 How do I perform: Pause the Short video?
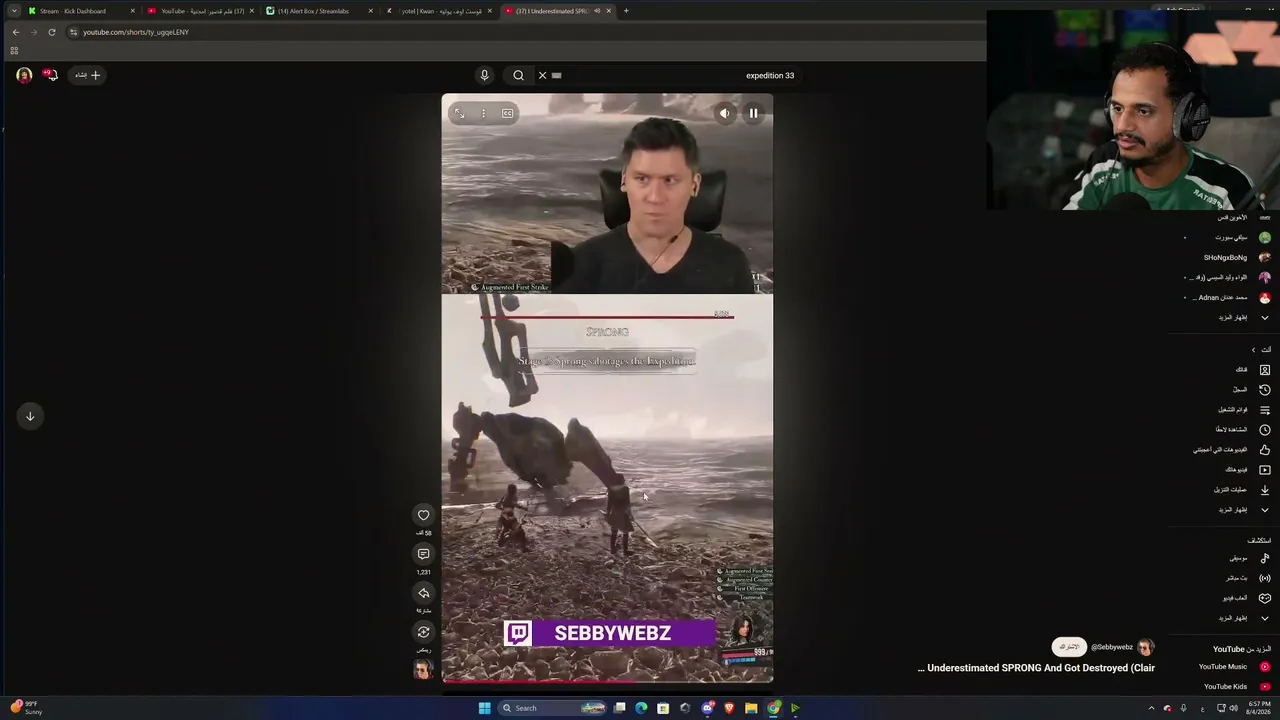[753, 113]
